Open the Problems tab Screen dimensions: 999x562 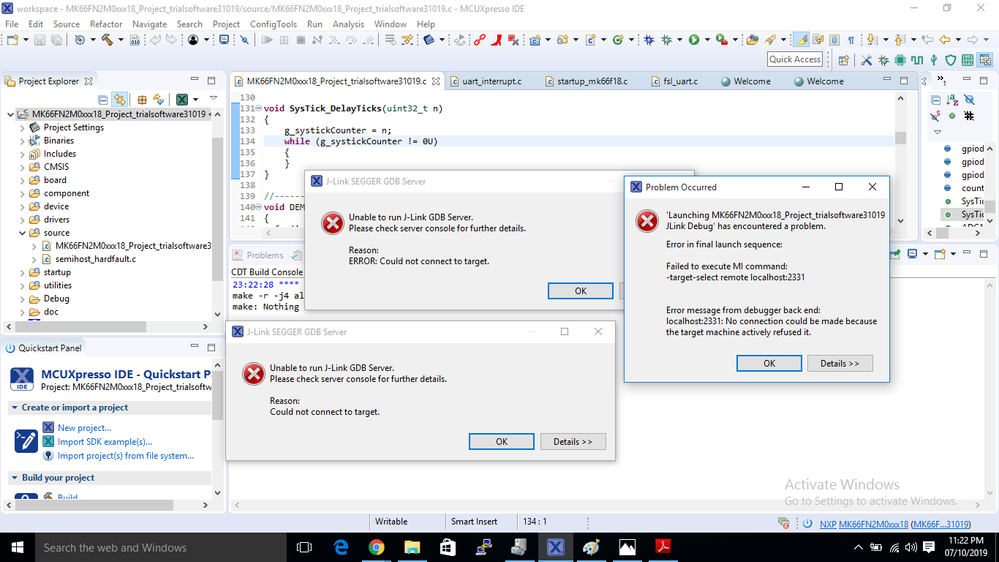pos(258,256)
